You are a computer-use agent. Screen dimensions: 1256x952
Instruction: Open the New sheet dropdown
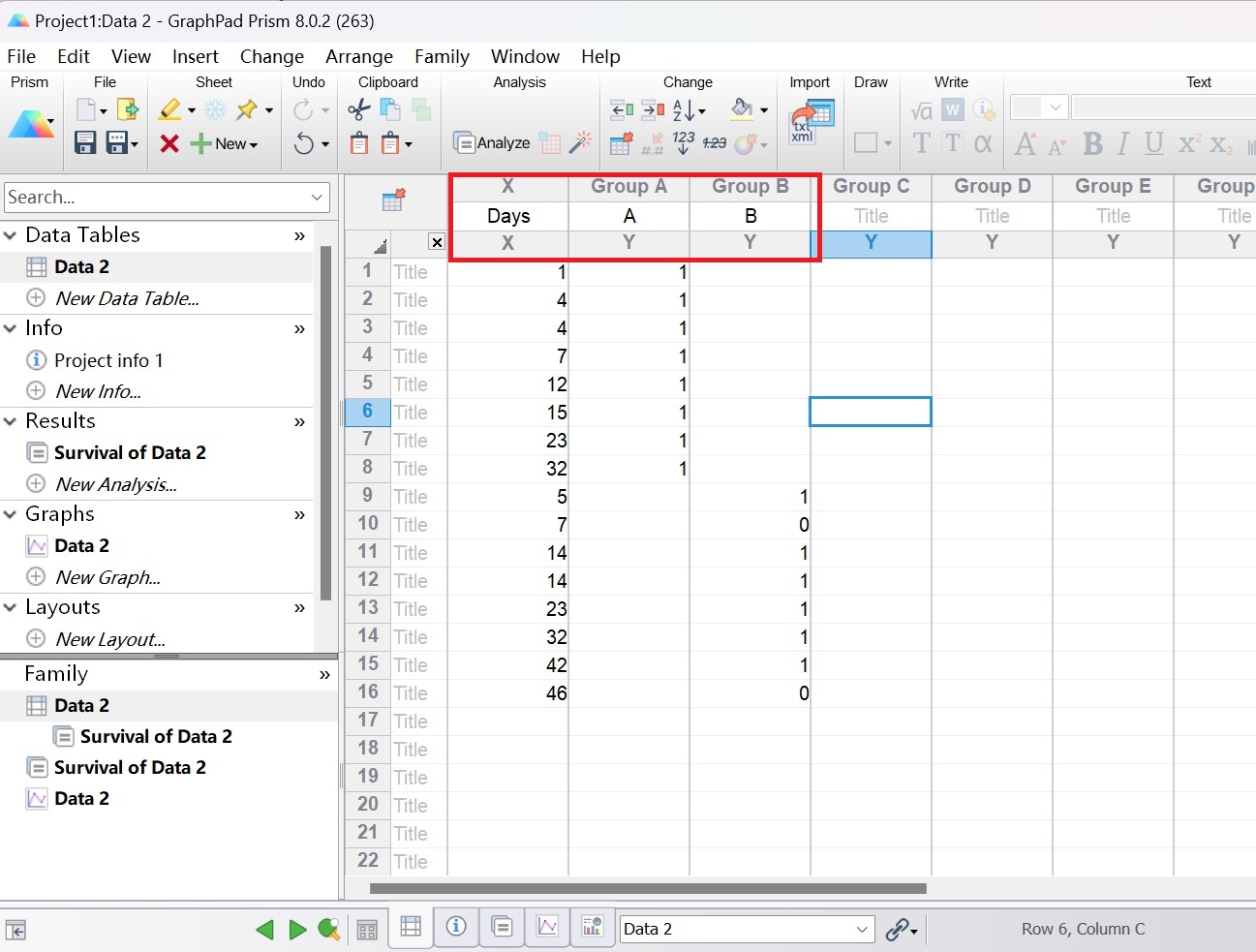[x=226, y=144]
